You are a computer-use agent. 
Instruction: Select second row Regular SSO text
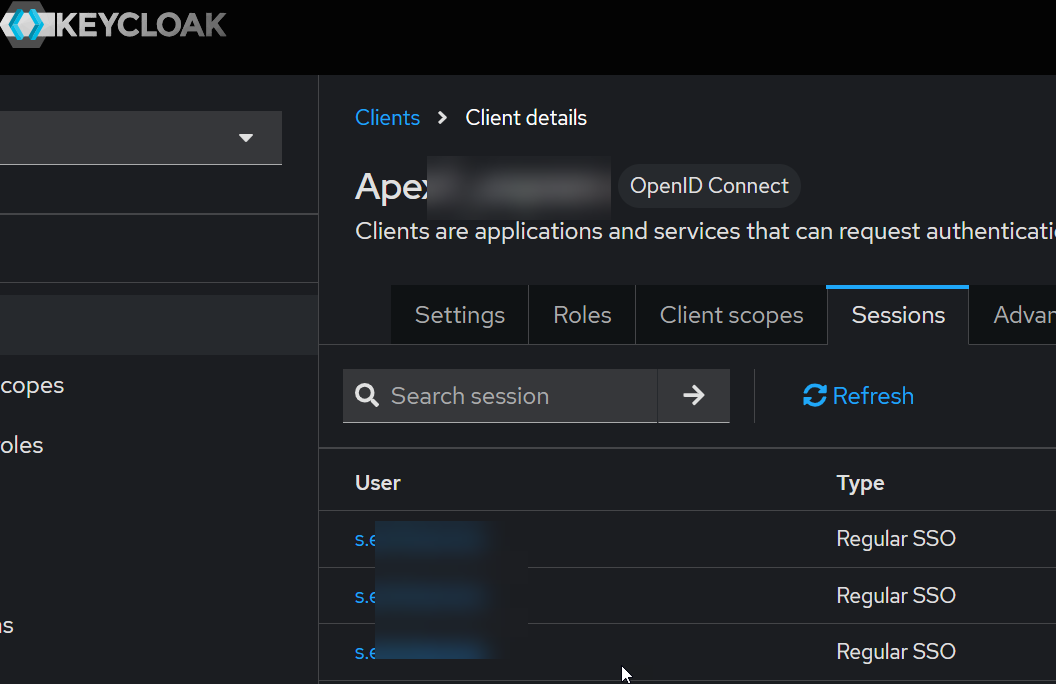pyautogui.click(x=896, y=595)
